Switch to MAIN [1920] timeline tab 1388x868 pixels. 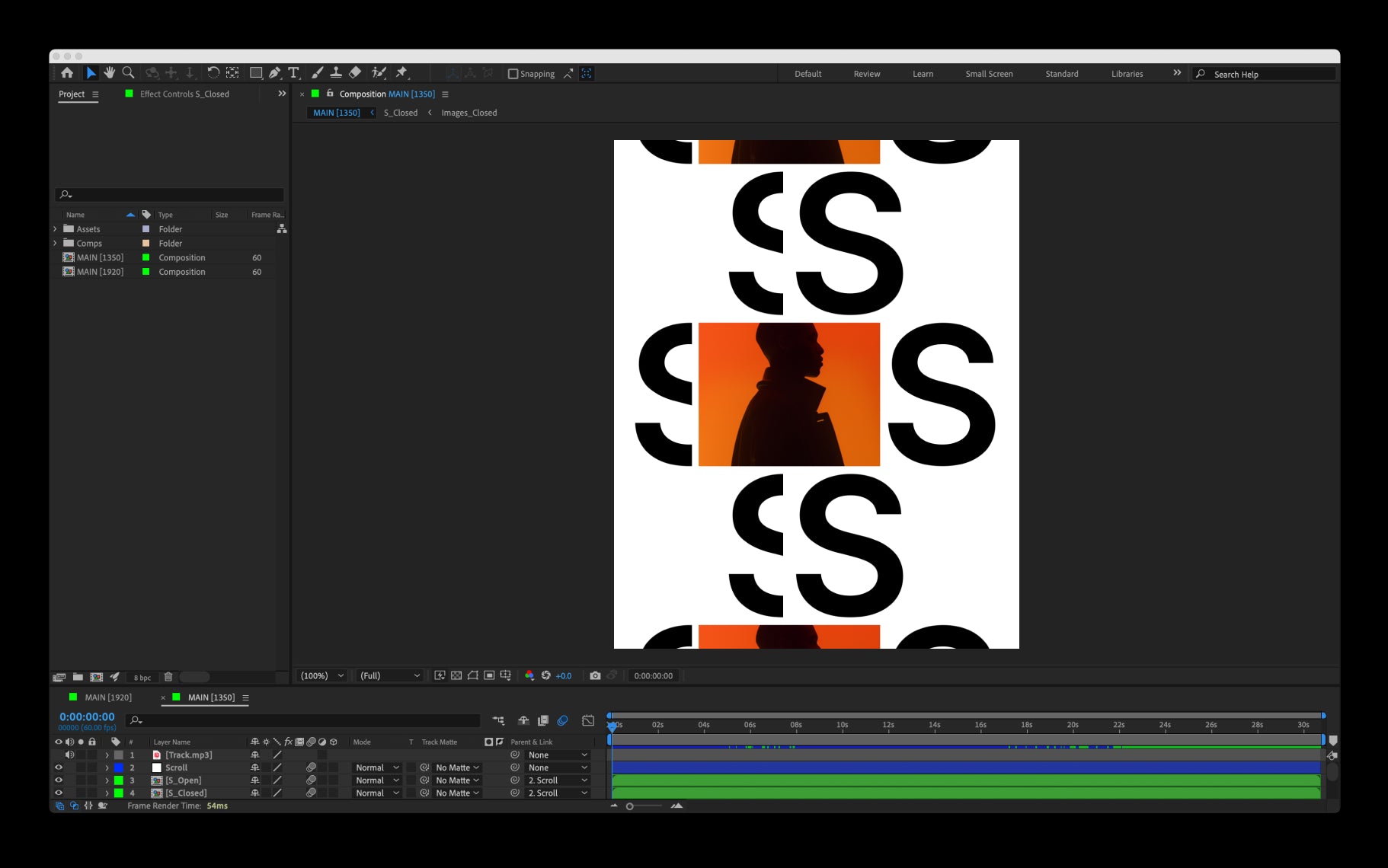(107, 697)
